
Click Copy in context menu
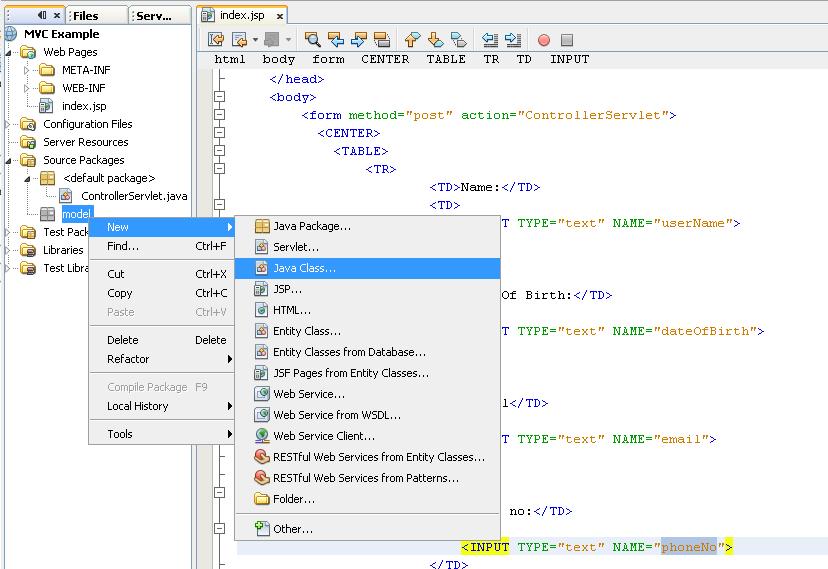[x=162, y=293]
